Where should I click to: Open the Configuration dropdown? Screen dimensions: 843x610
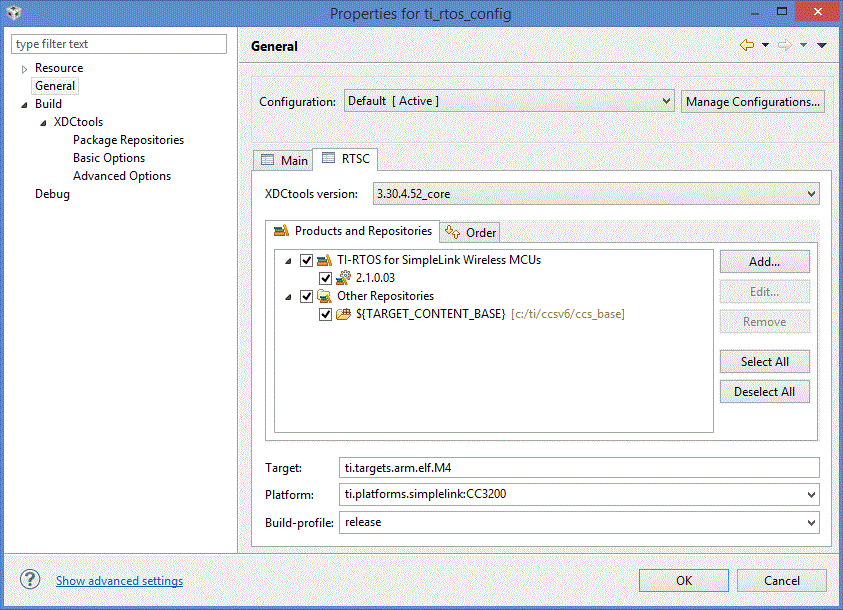tap(666, 101)
